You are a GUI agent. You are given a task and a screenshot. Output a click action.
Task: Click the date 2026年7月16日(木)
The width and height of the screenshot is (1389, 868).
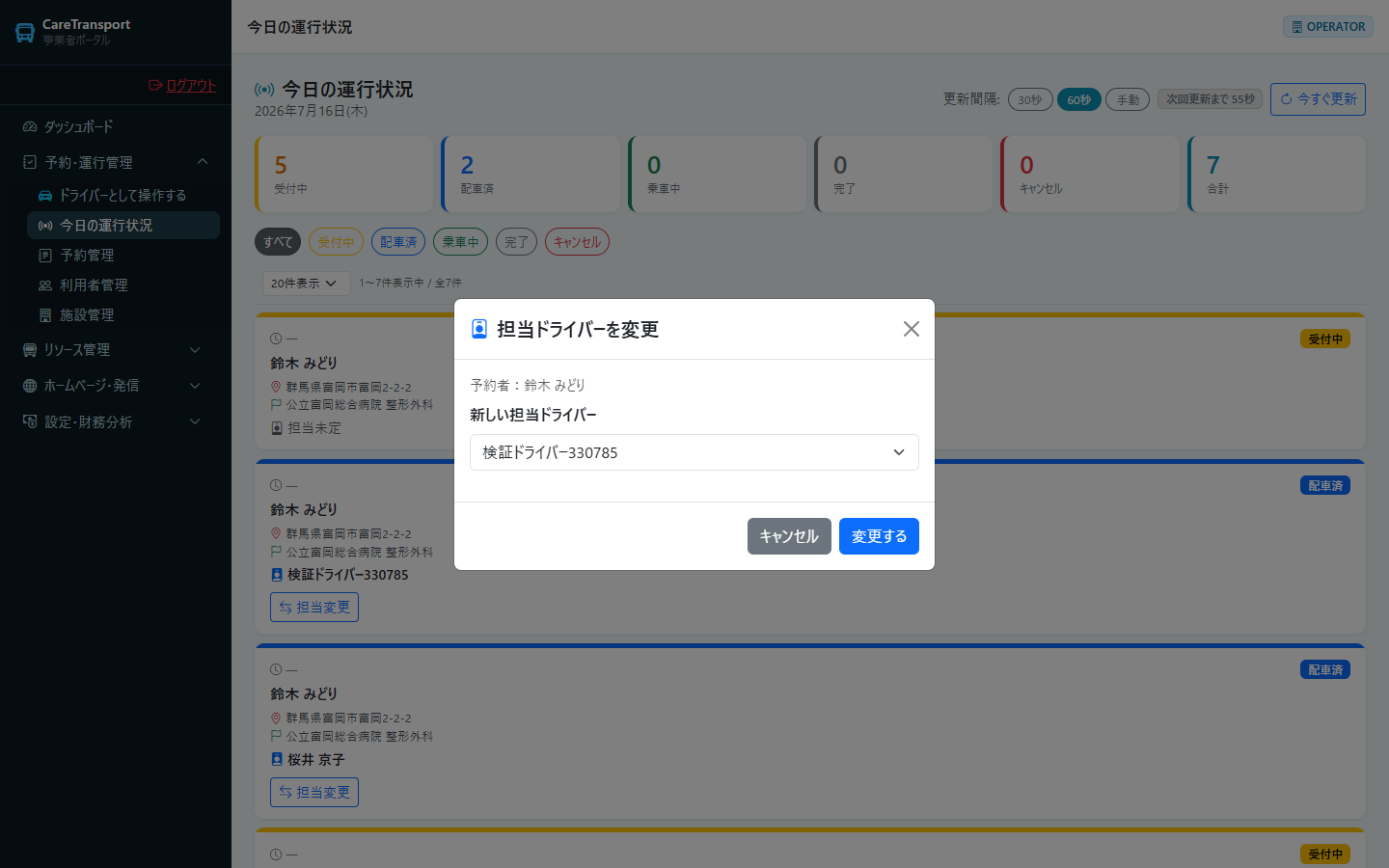(311, 111)
